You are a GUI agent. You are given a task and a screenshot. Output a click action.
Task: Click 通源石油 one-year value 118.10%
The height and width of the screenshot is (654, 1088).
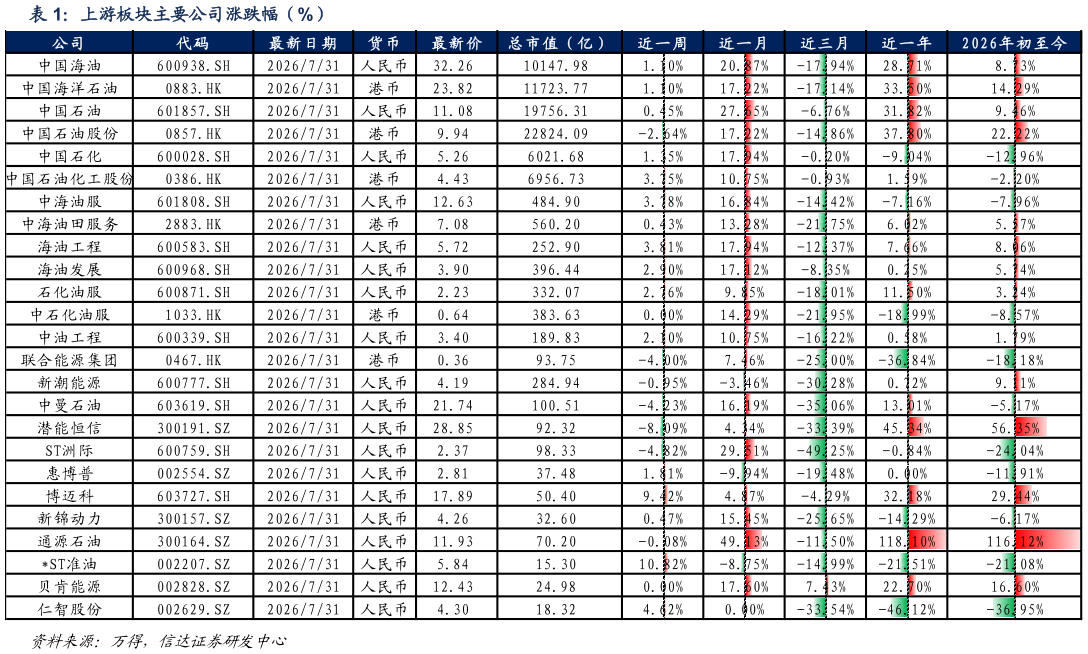point(906,542)
